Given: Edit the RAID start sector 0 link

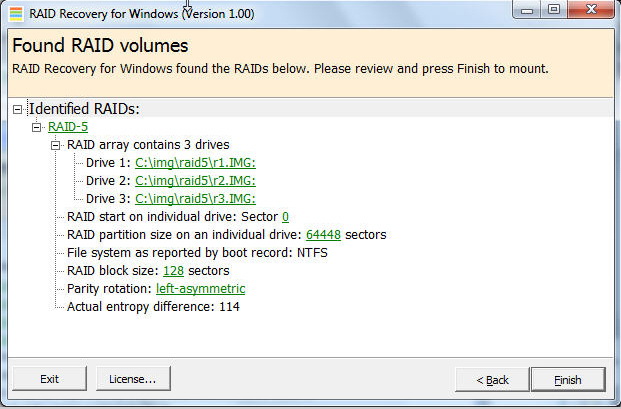Looking at the screenshot, I should (x=285, y=217).
